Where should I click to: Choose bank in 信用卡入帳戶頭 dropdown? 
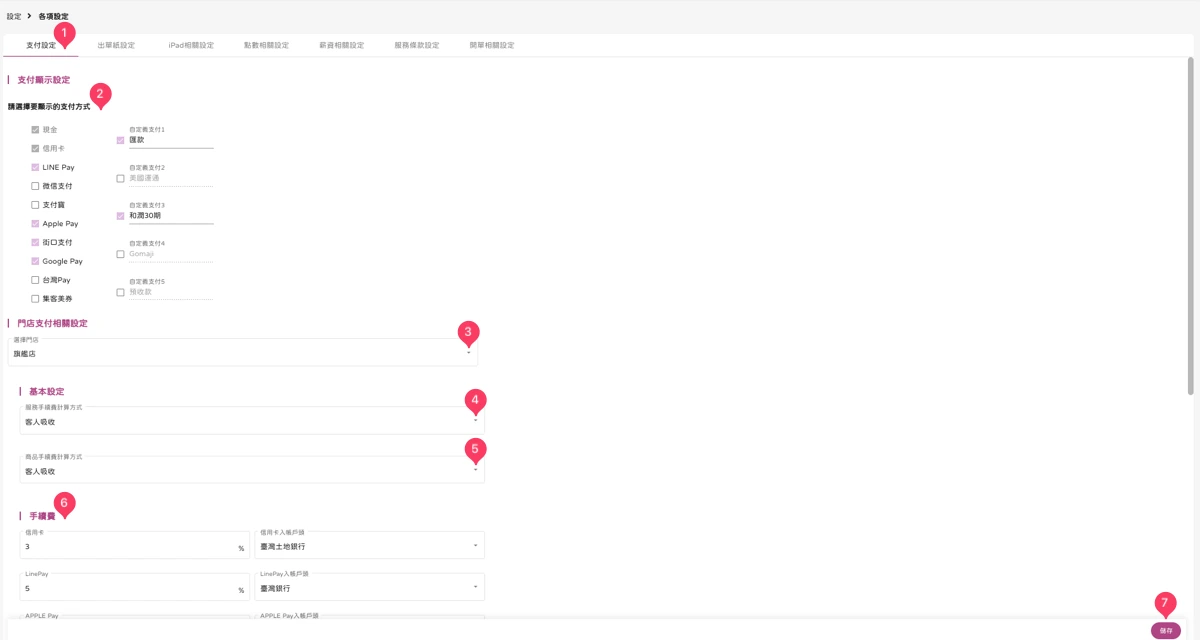coord(370,545)
